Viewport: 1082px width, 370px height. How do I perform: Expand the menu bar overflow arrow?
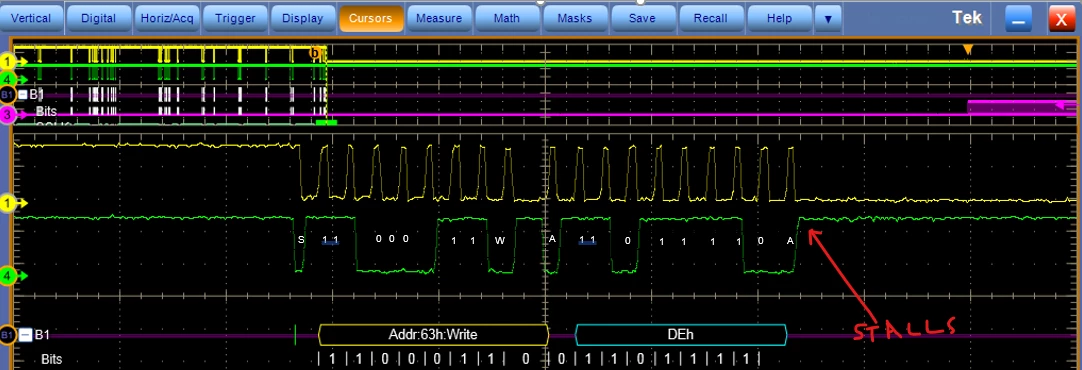[x=828, y=19]
